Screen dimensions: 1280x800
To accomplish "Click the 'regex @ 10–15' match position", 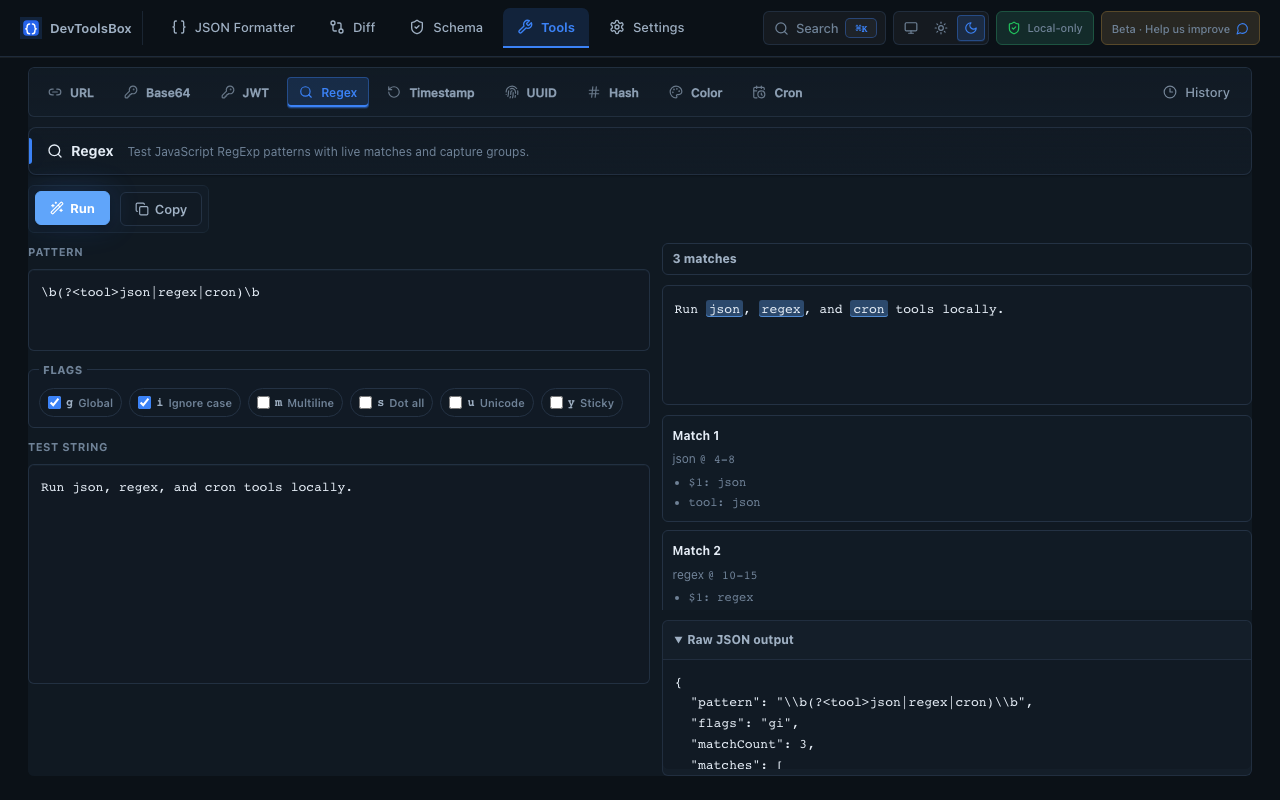I will pyautogui.click(x=715, y=575).
